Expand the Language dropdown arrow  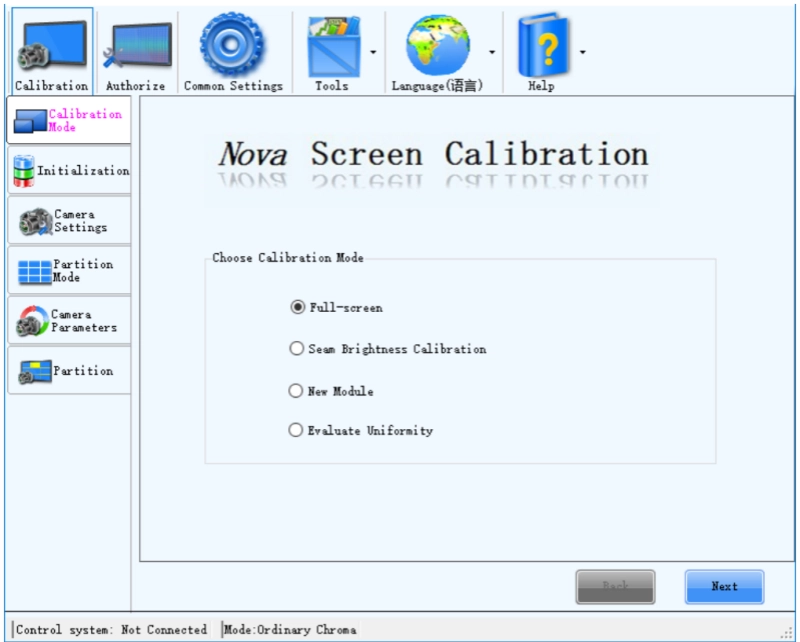point(492,52)
